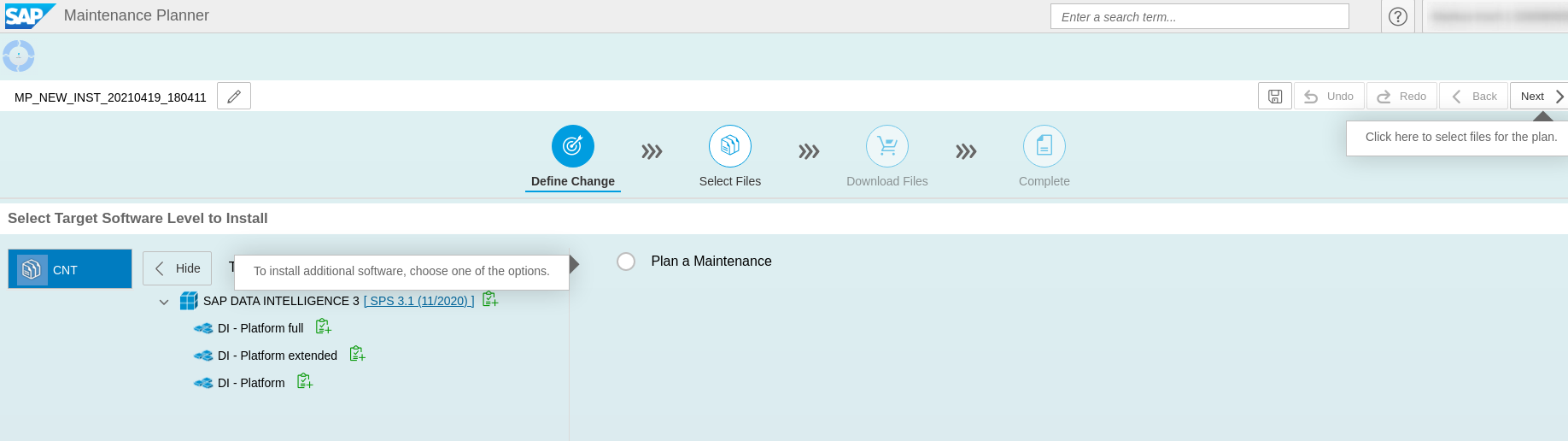Select the DI - Platform full item

[260, 328]
